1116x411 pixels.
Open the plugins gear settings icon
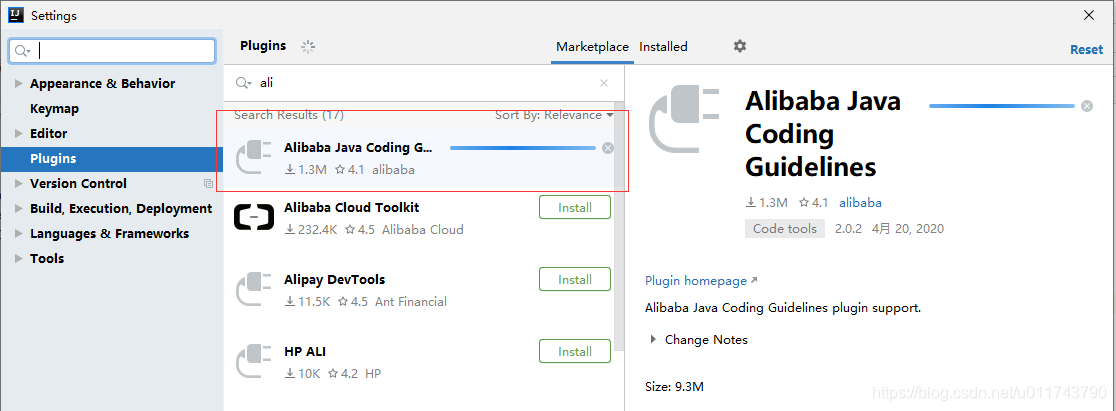click(739, 46)
